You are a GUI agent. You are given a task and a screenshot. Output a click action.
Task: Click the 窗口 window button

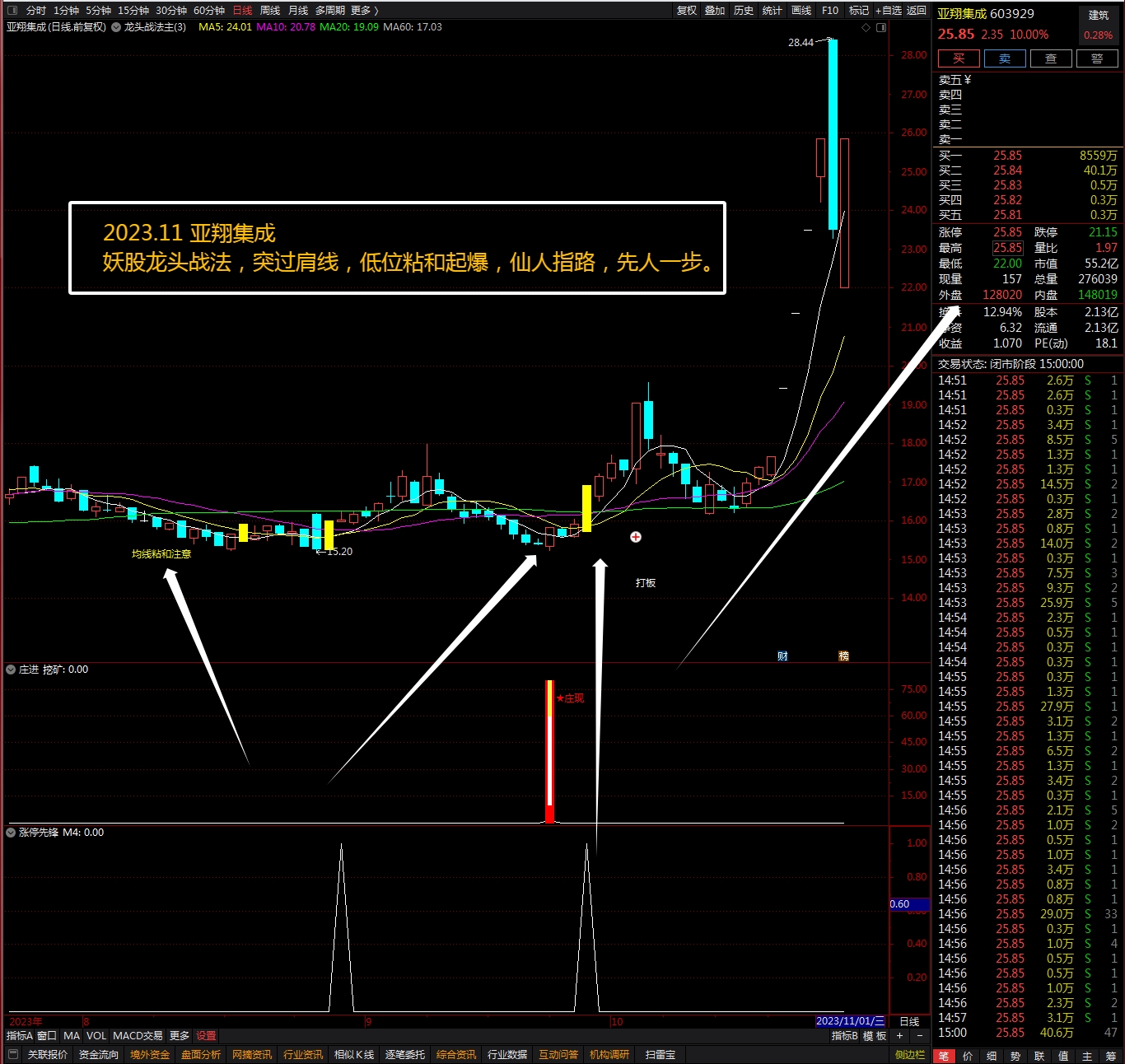47,1036
